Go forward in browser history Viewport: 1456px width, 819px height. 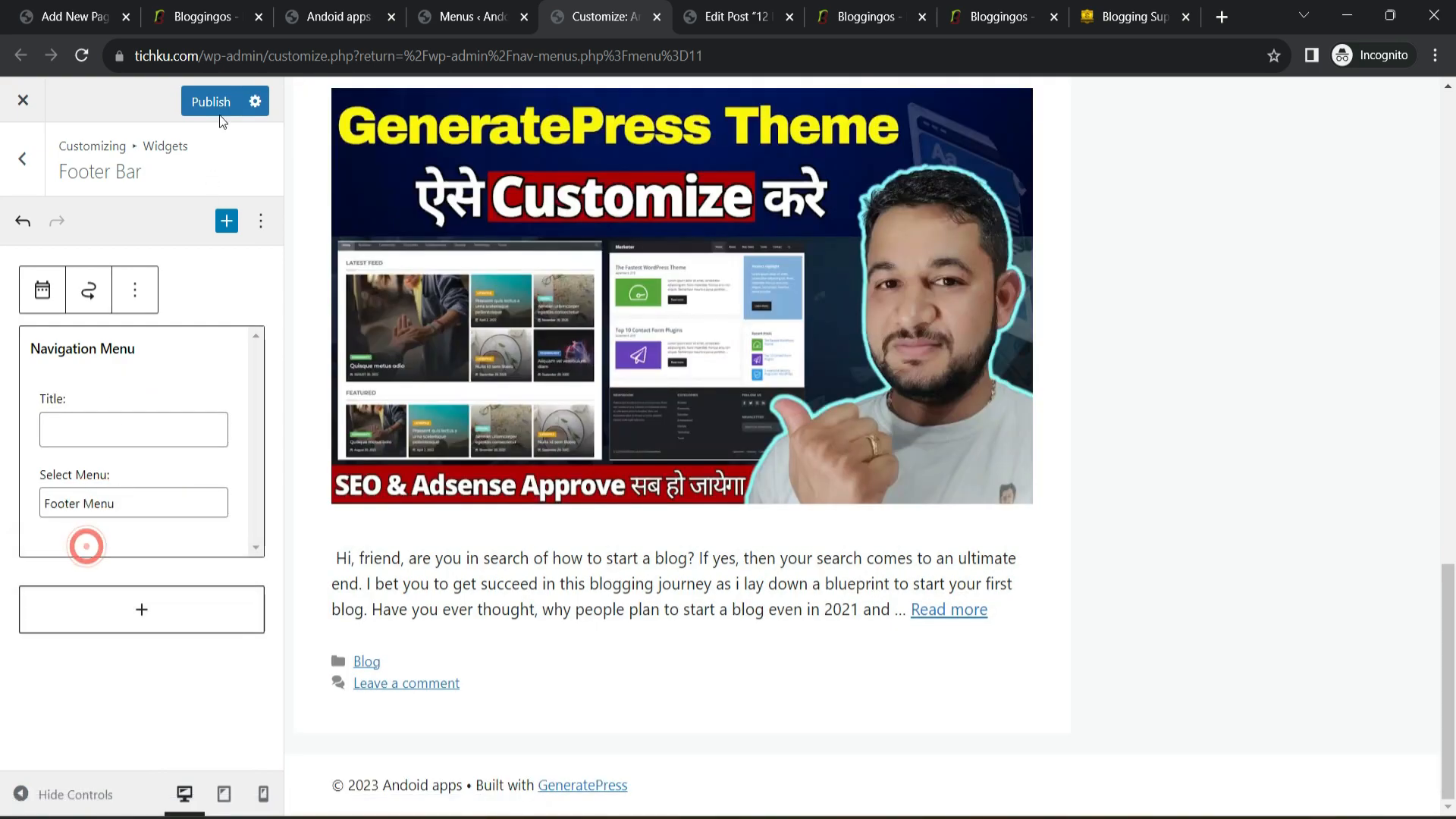51,55
